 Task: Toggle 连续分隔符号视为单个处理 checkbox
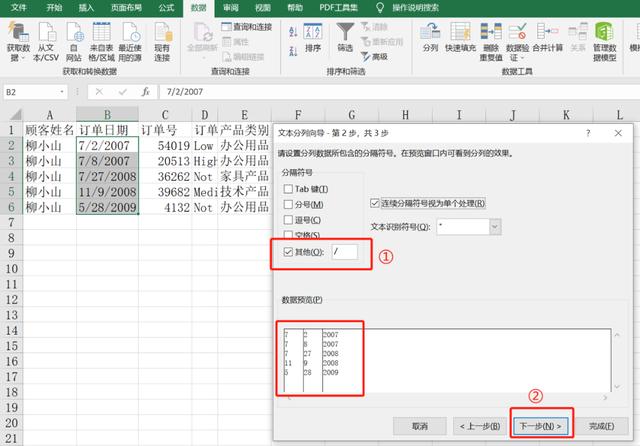[x=375, y=203]
